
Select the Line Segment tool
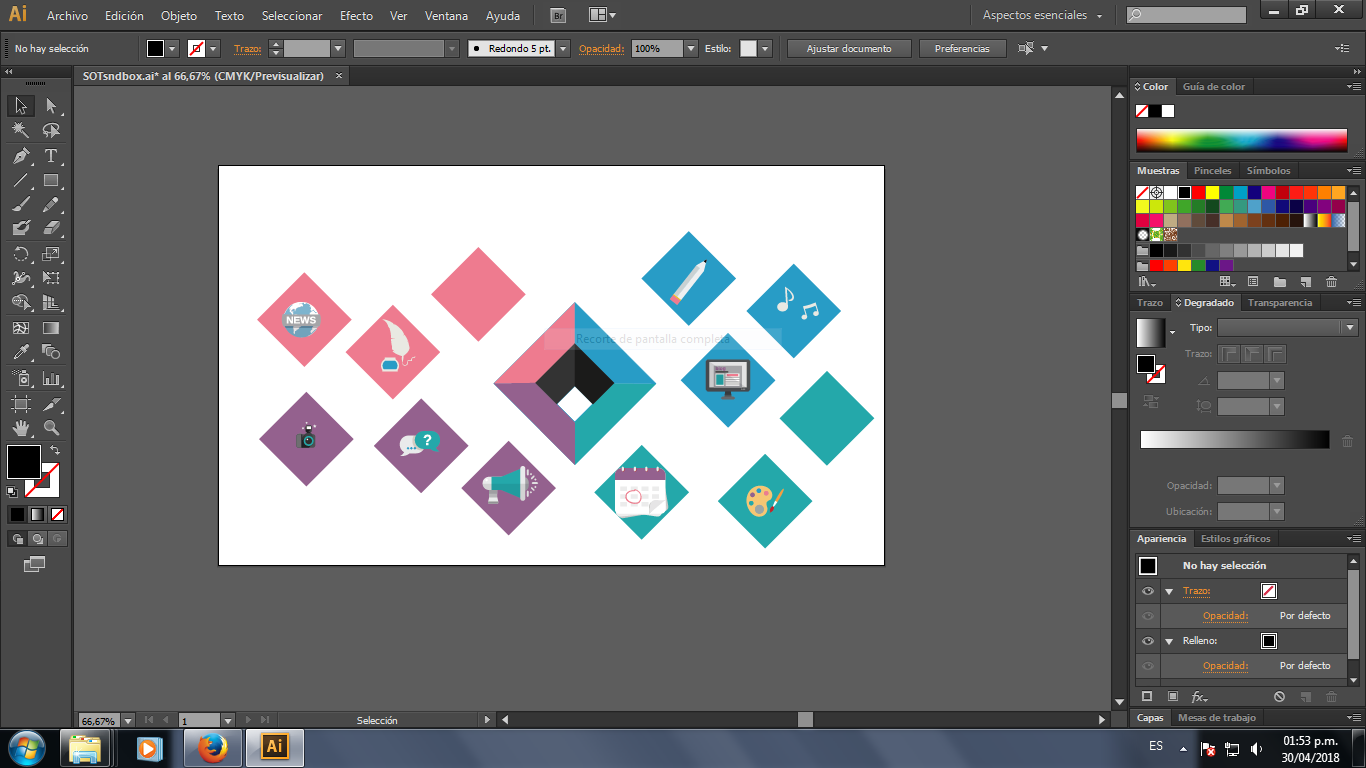click(20, 181)
